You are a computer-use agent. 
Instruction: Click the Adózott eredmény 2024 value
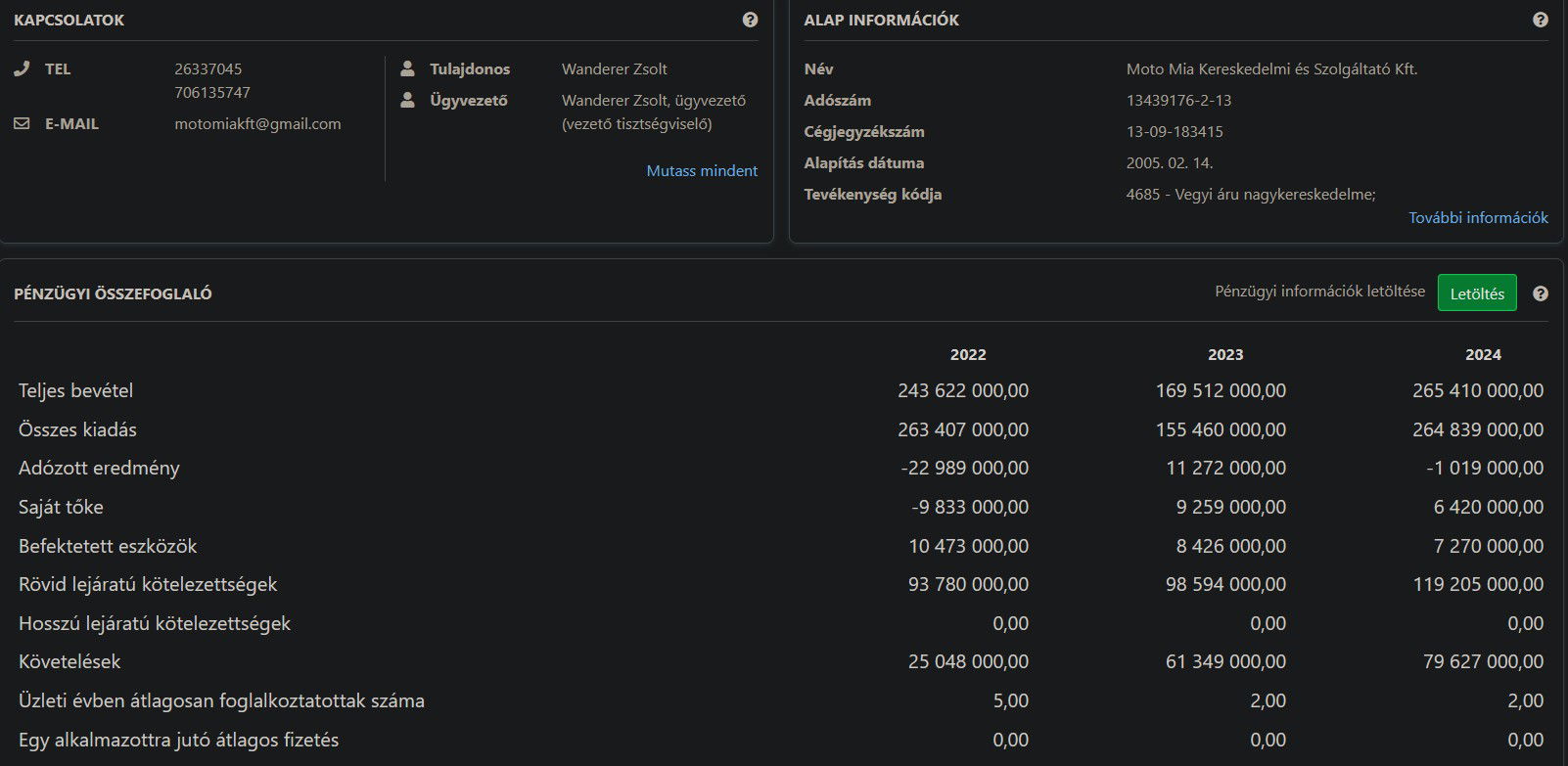click(x=1484, y=468)
